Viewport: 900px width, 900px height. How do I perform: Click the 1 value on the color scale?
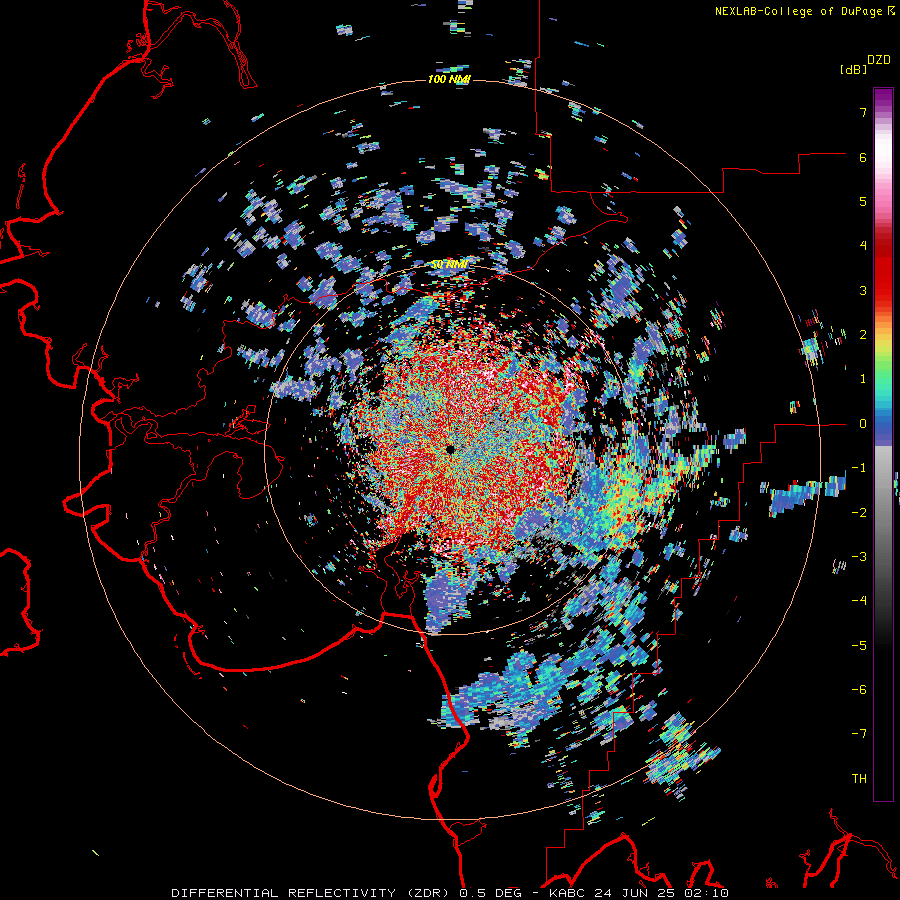click(863, 379)
